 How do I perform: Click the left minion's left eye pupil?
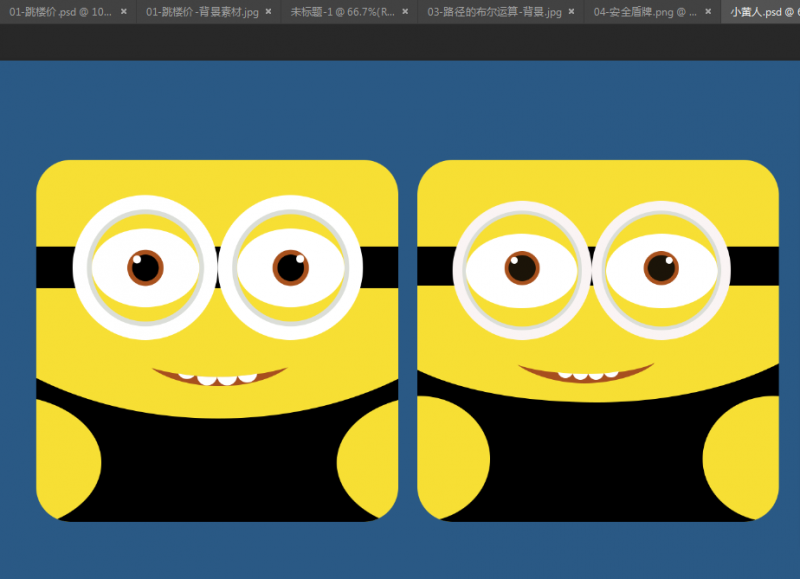pyautogui.click(x=145, y=267)
